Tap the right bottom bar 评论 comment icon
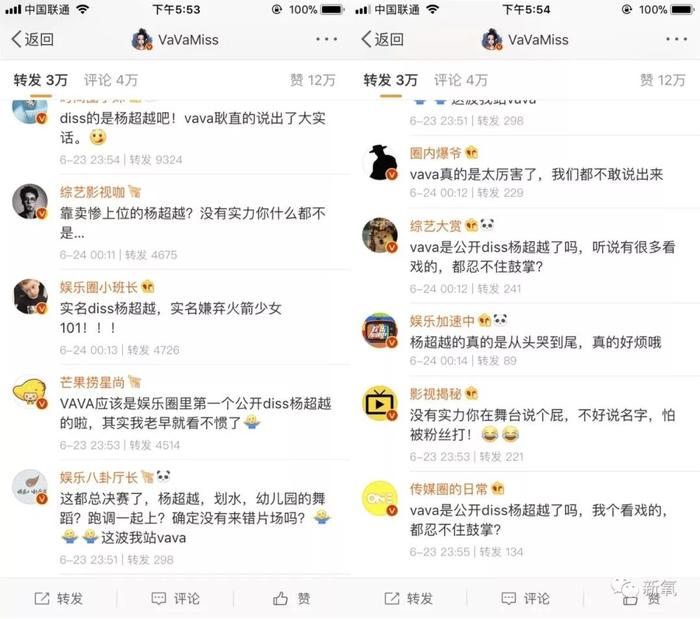The width and height of the screenshot is (700, 619). coord(508,598)
